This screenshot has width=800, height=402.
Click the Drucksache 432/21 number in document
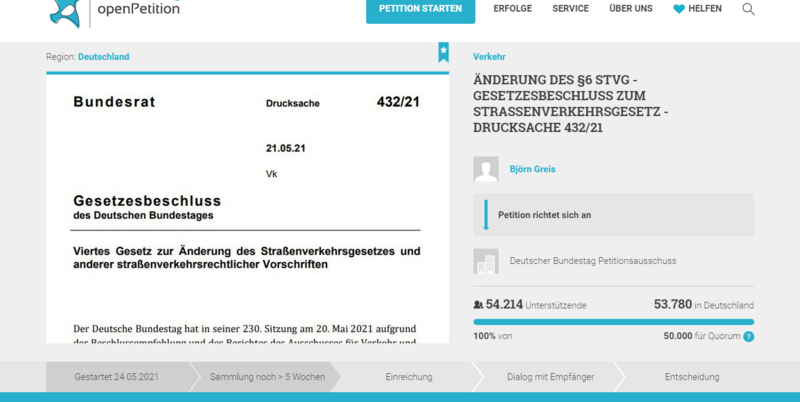point(398,102)
